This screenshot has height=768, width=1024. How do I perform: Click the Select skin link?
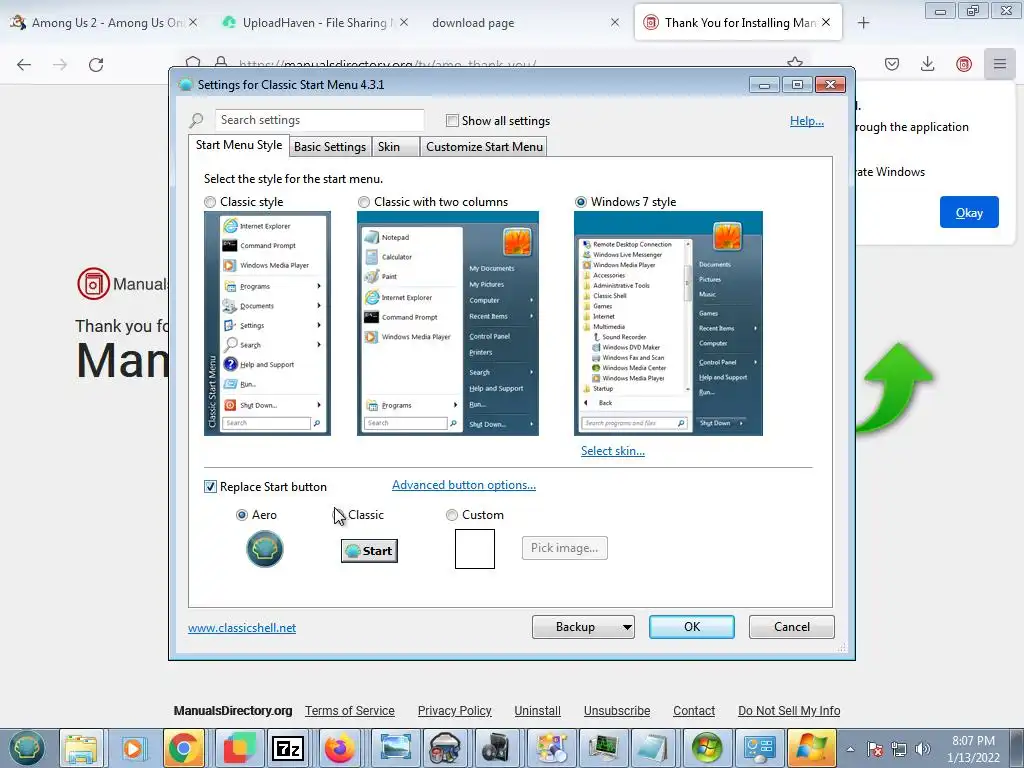(613, 451)
